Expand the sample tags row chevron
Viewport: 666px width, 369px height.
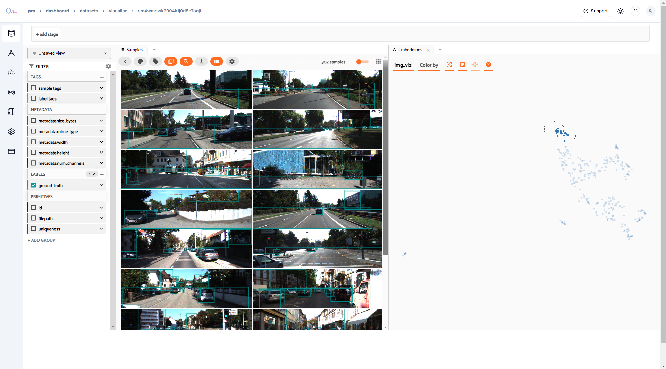click(102, 88)
